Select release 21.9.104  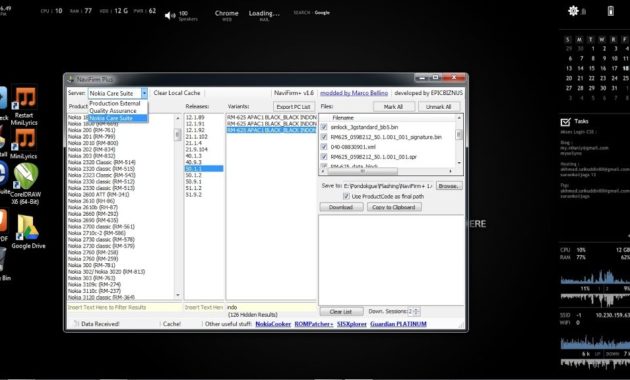click(x=196, y=149)
